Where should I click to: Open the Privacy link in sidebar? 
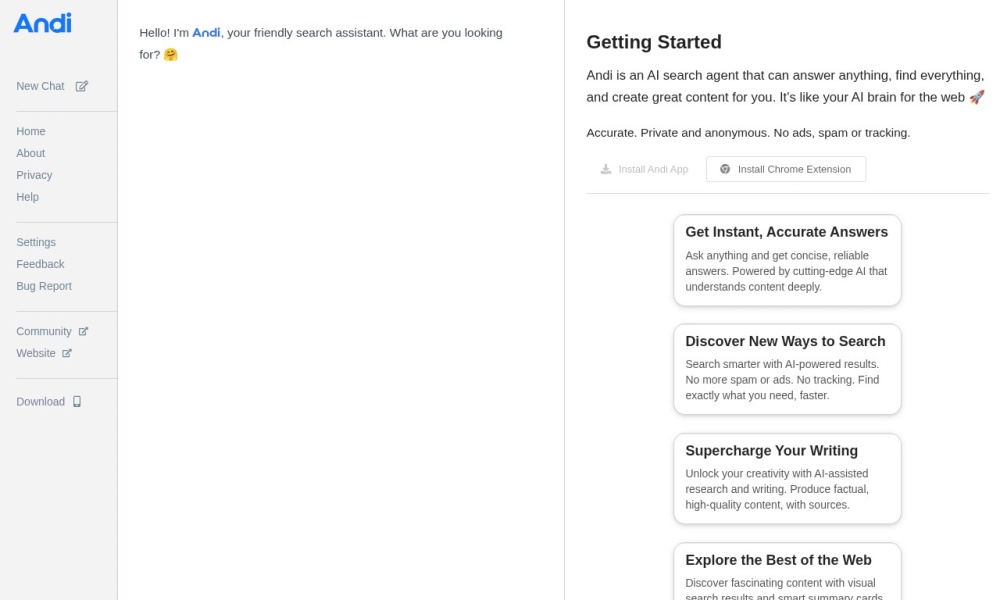pyautogui.click(x=34, y=176)
